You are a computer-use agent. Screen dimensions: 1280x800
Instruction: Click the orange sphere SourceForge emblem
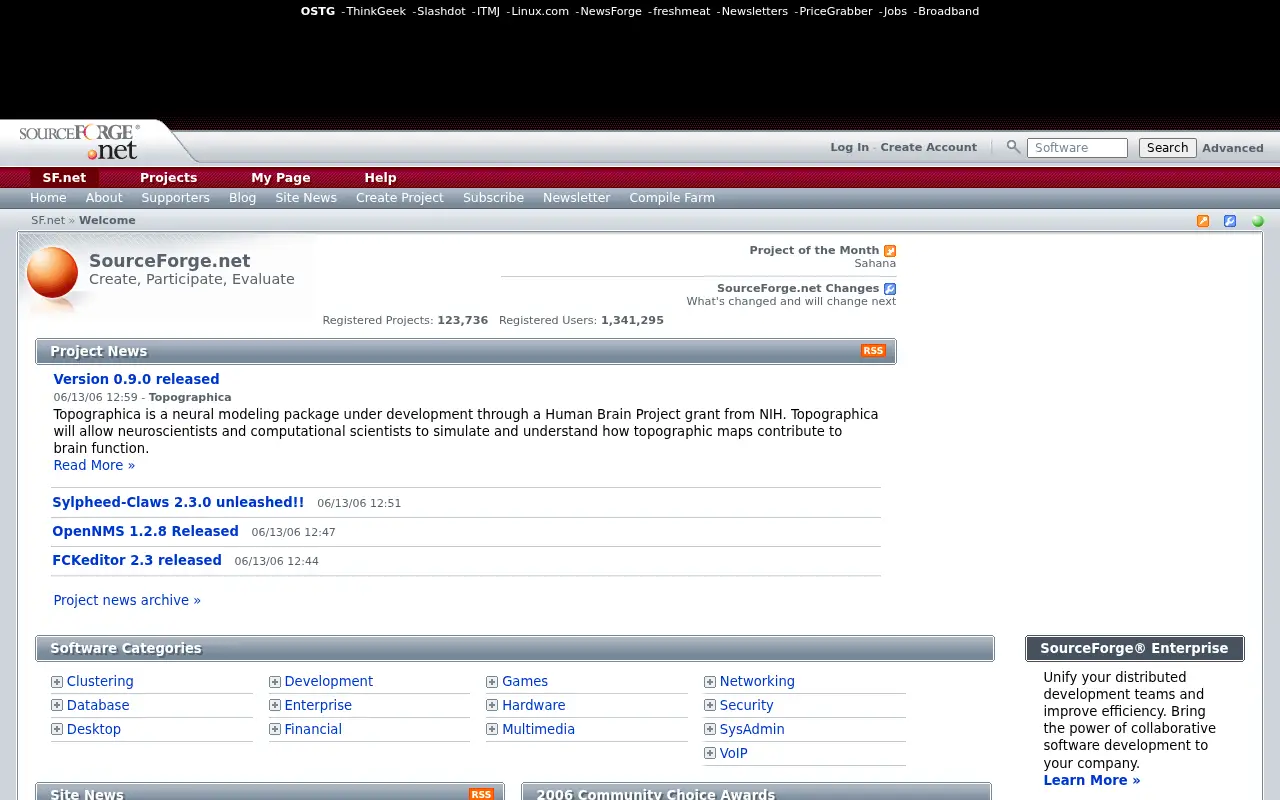52,272
